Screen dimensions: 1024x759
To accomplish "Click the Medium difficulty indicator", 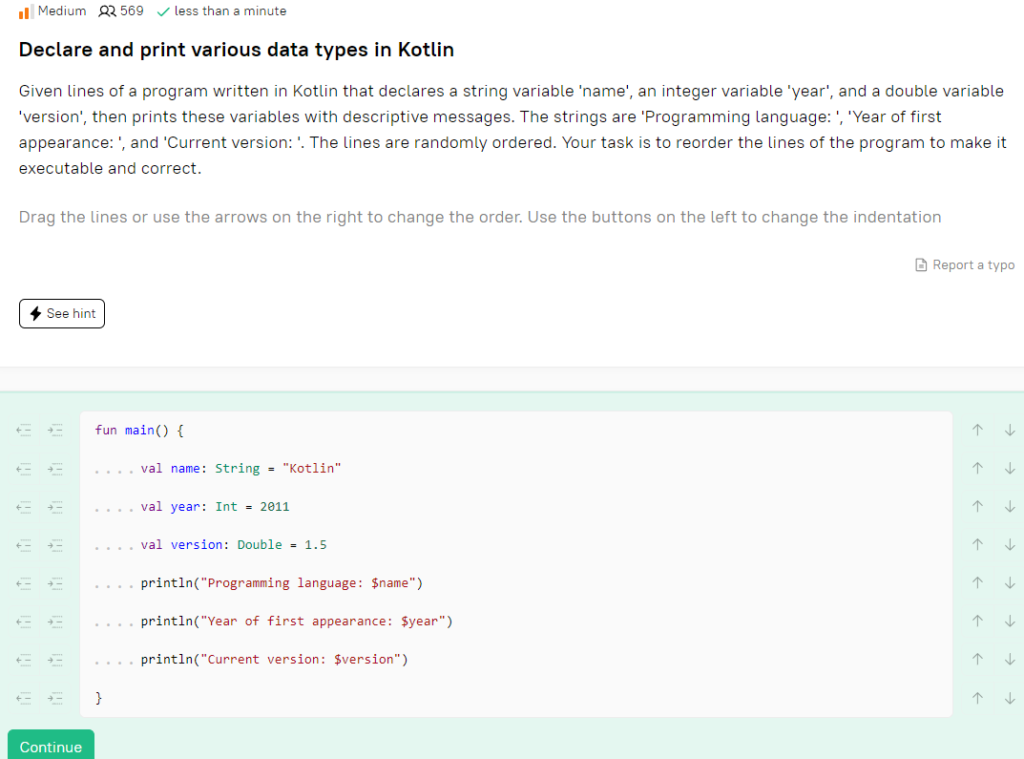I will click(x=53, y=11).
